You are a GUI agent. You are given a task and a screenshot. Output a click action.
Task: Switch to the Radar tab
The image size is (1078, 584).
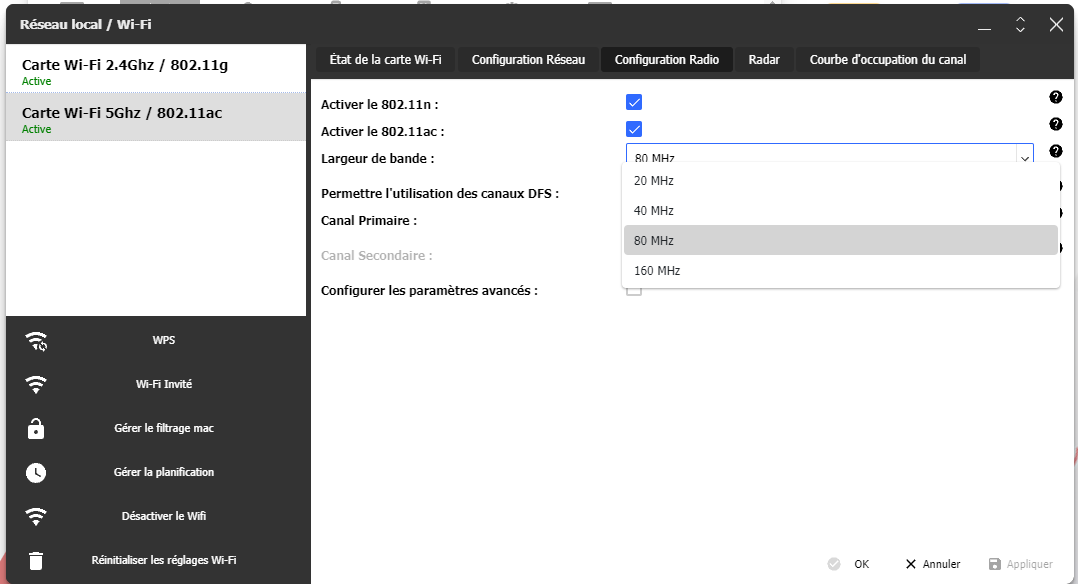pos(764,60)
